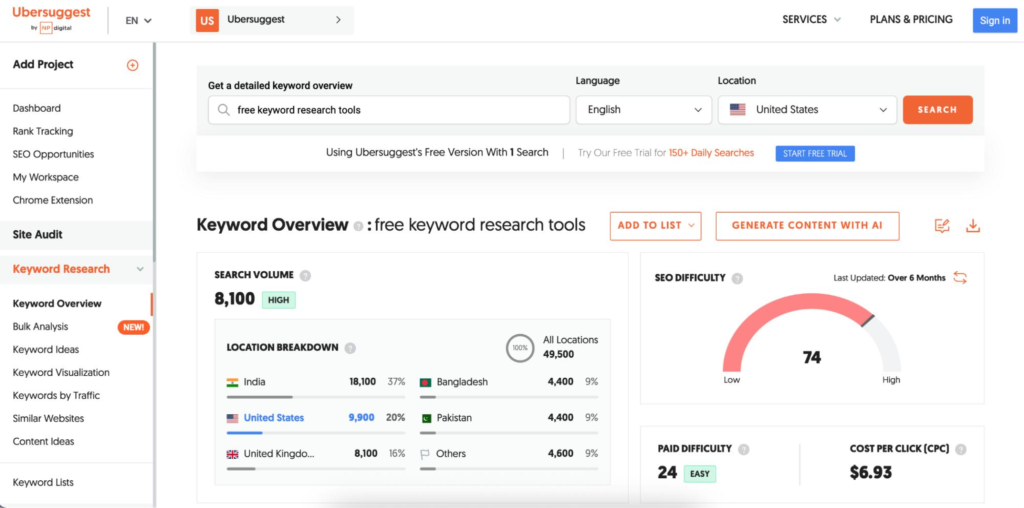
Task: Open Keyword Ideas in the sidebar
Action: pyautogui.click(x=46, y=349)
